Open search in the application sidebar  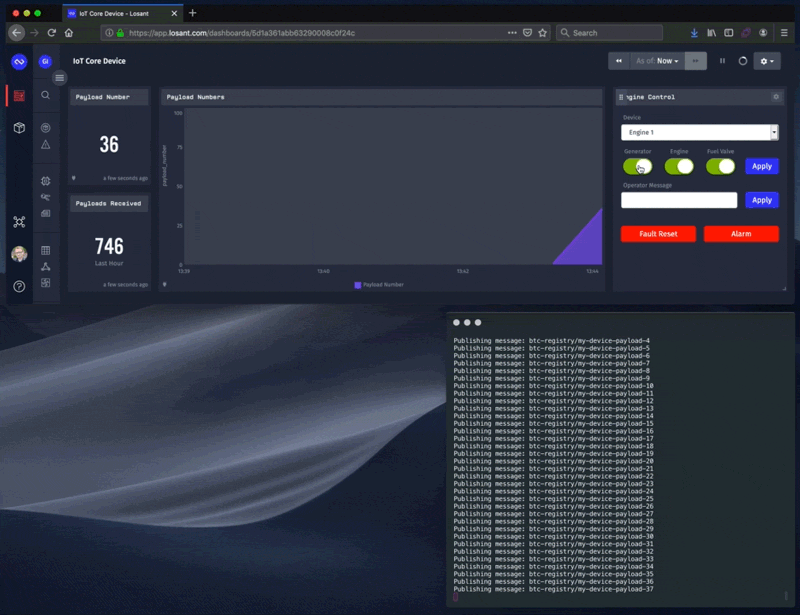click(x=46, y=95)
